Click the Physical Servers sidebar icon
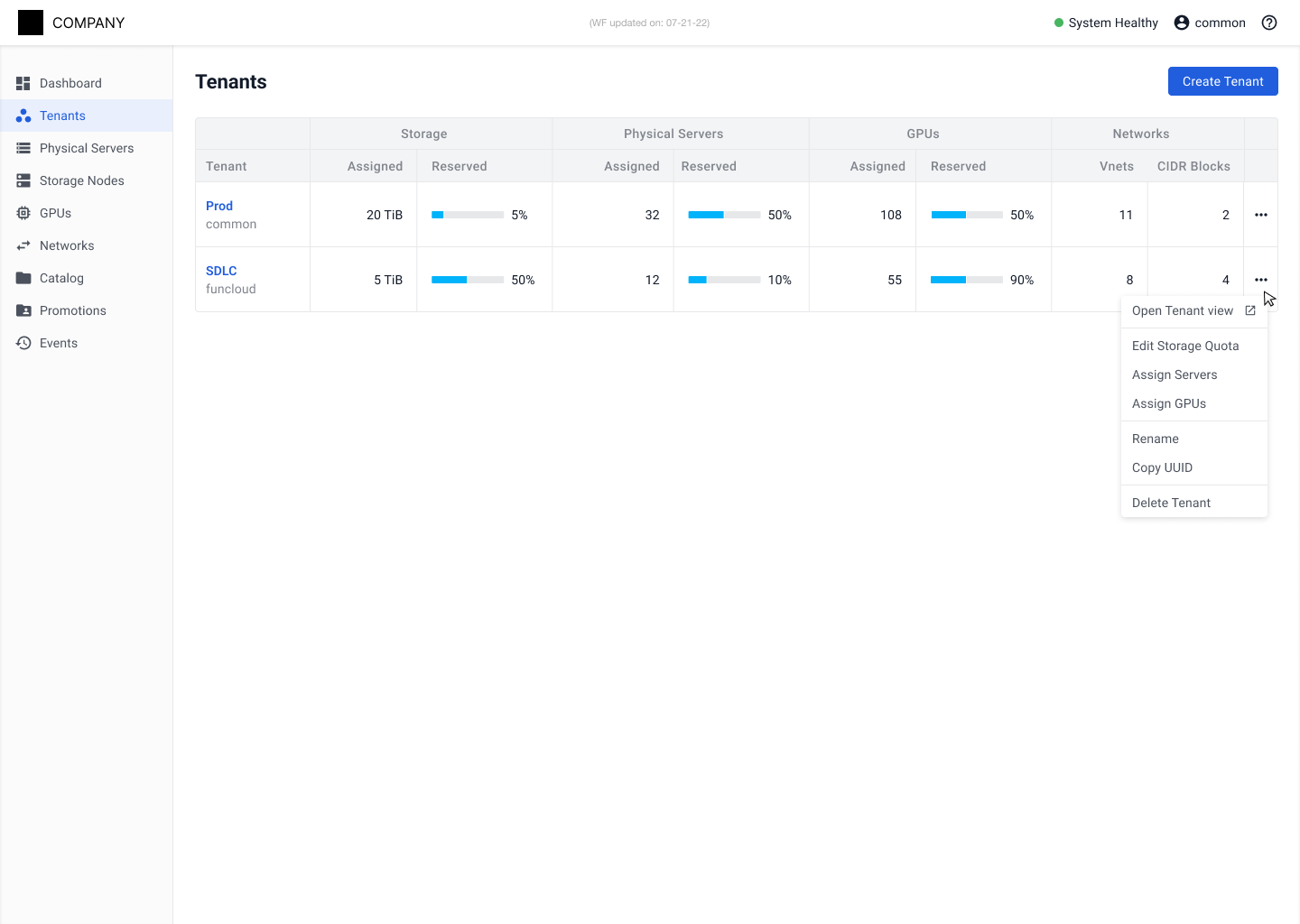 [23, 148]
